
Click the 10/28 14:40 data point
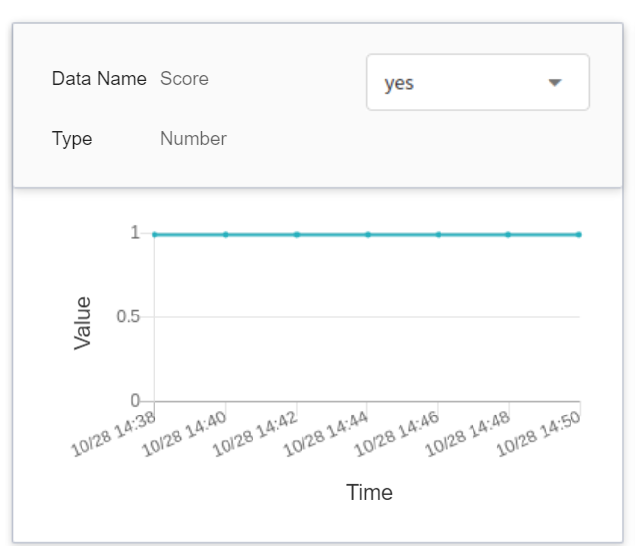(x=226, y=234)
